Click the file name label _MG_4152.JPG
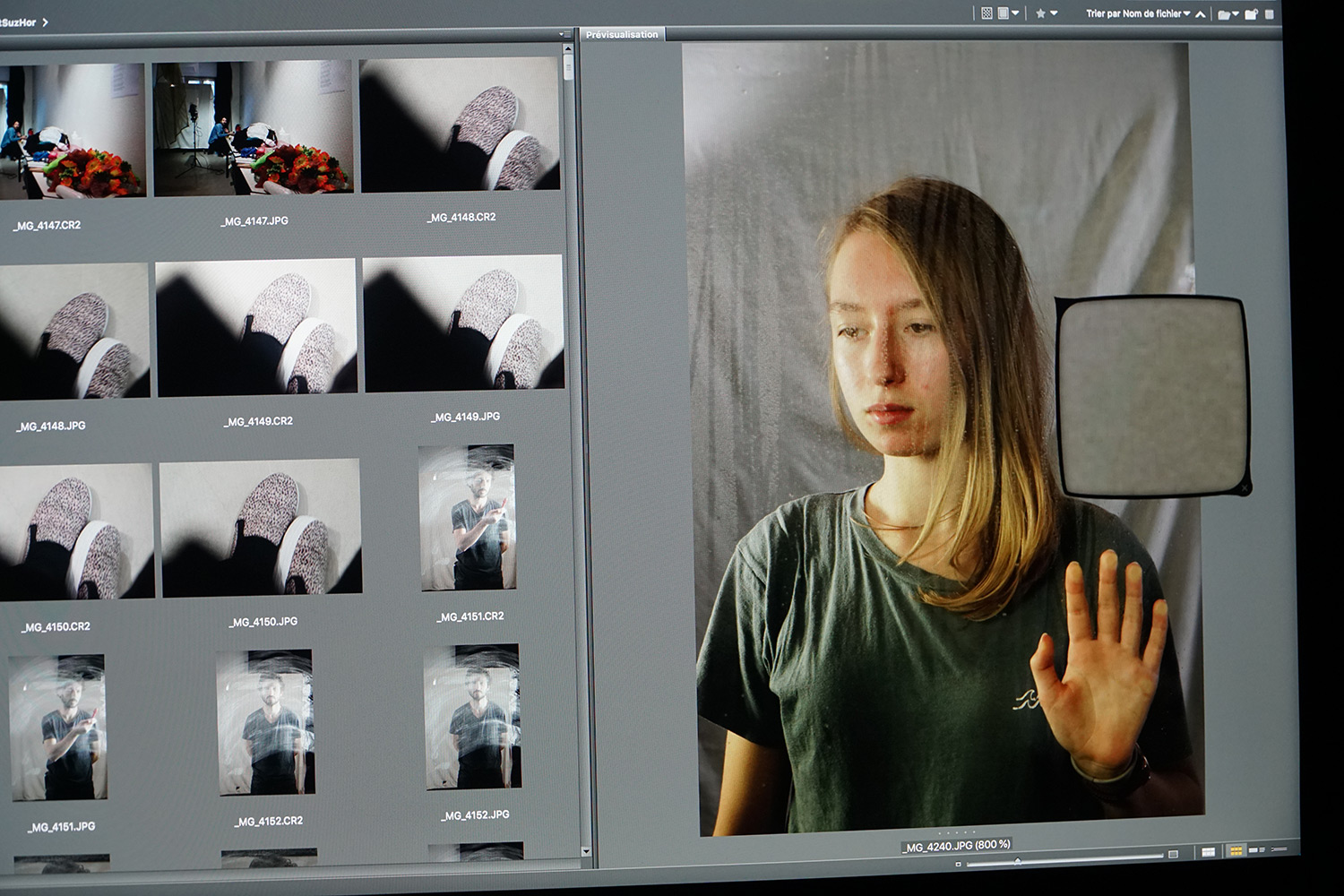Screen dimensions: 1344x896 475,815
